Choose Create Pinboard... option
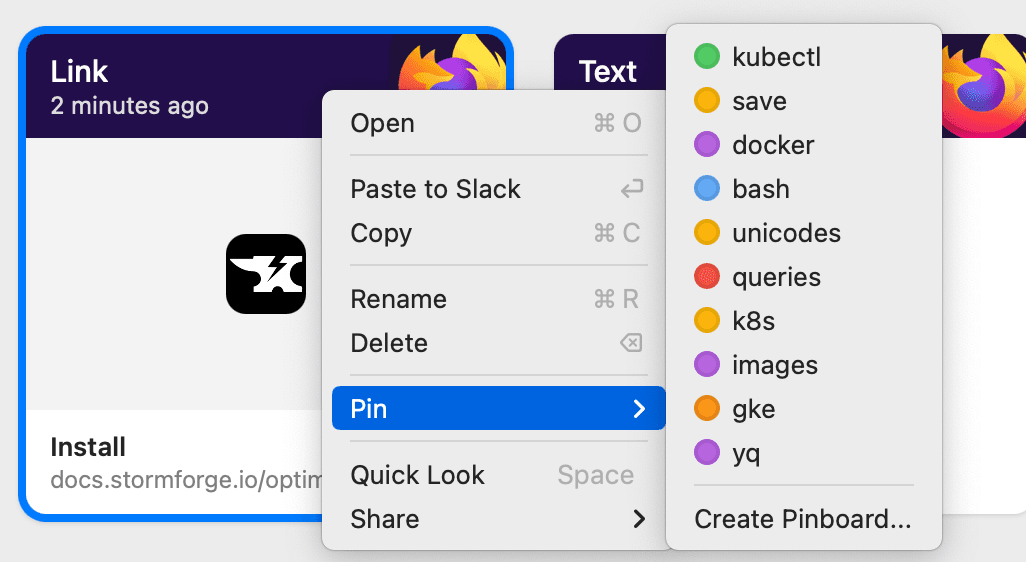Image resolution: width=1026 pixels, height=562 pixels. pos(804,519)
